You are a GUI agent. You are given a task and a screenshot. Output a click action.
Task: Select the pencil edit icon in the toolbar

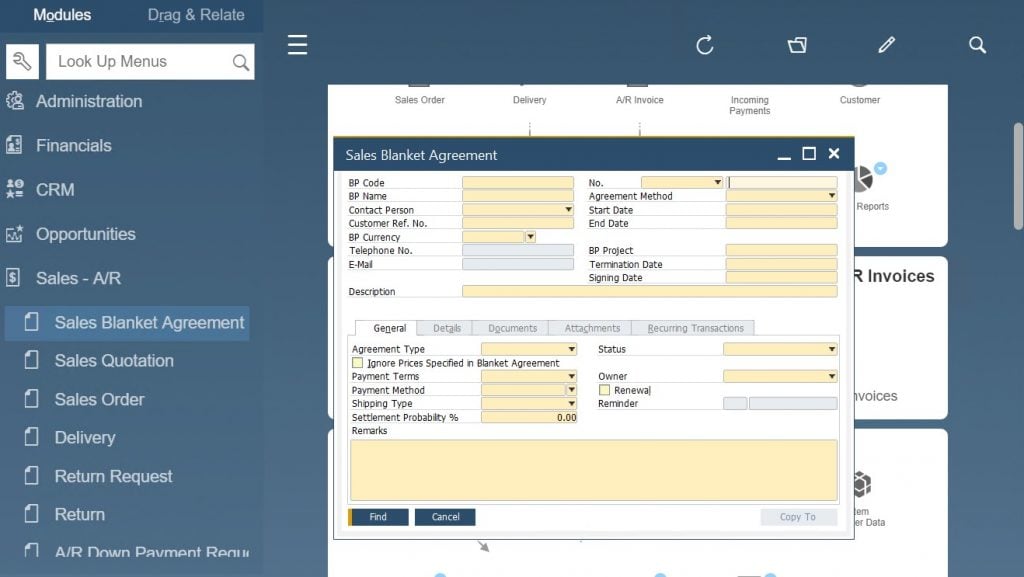[886, 45]
